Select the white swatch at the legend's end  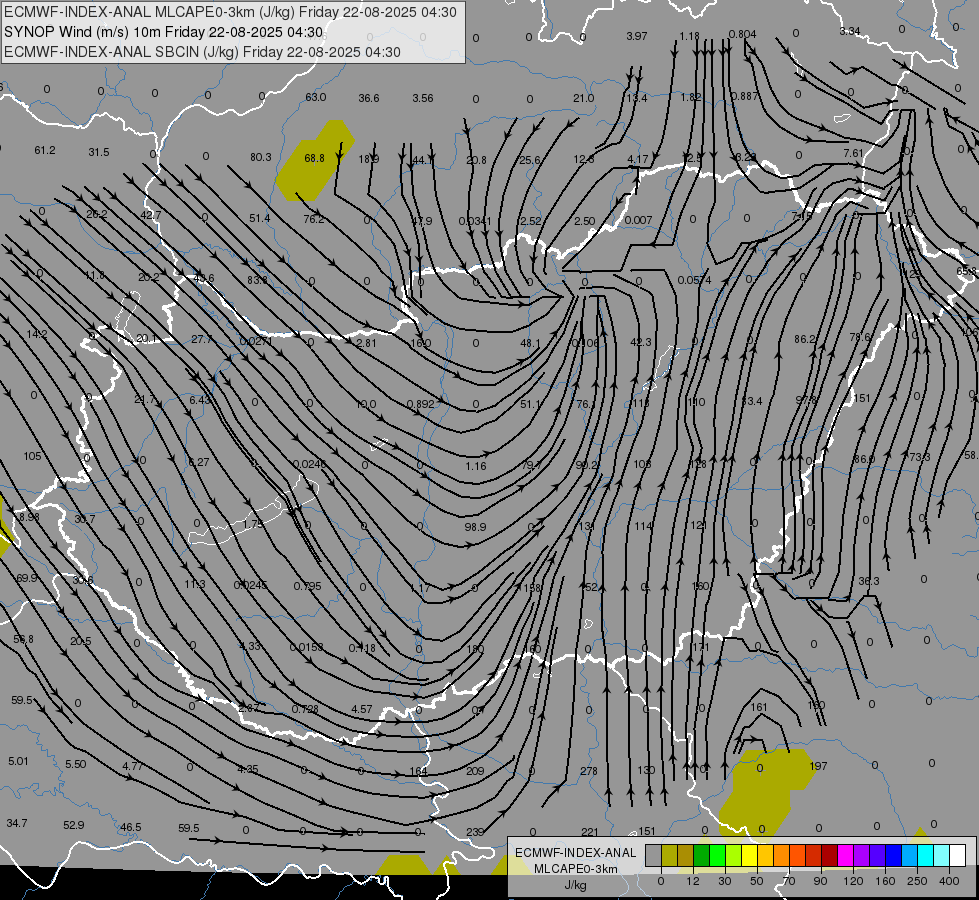point(958,855)
